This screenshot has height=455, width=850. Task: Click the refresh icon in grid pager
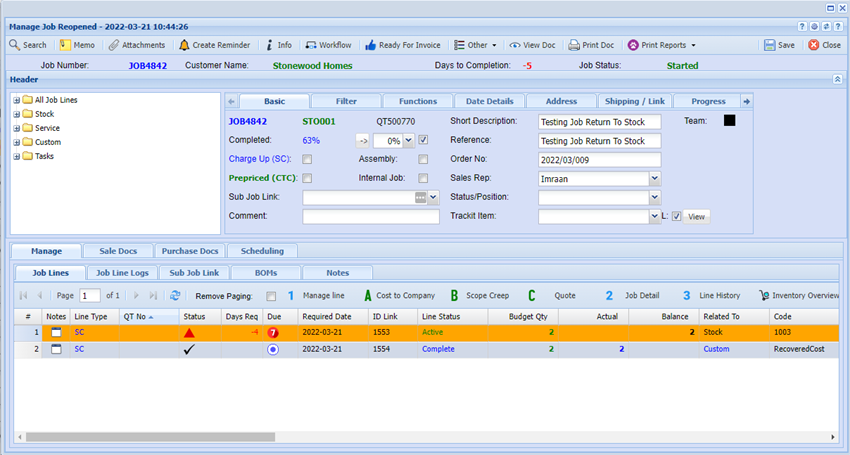coord(176,296)
